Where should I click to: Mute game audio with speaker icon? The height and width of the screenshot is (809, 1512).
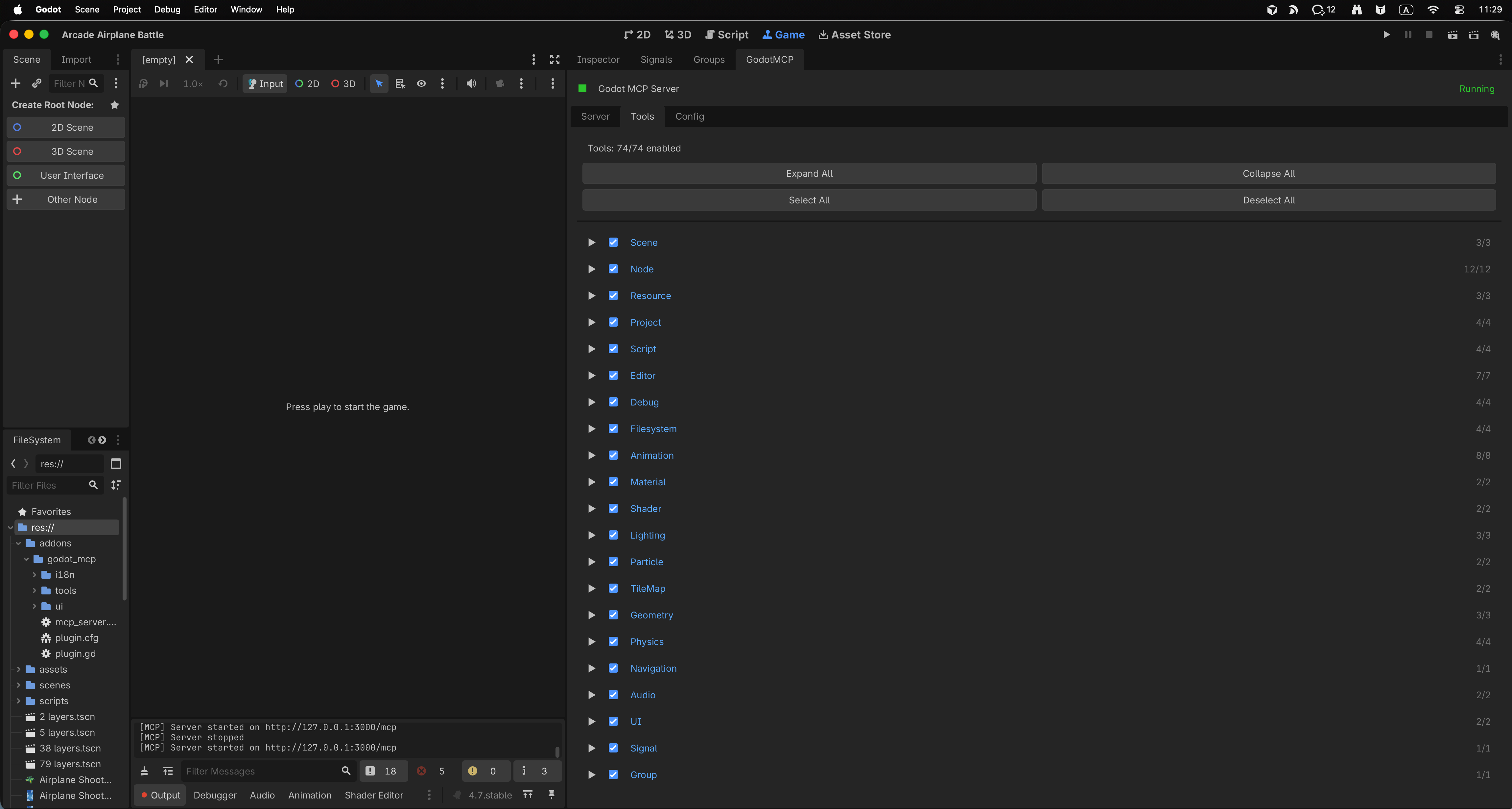471,83
